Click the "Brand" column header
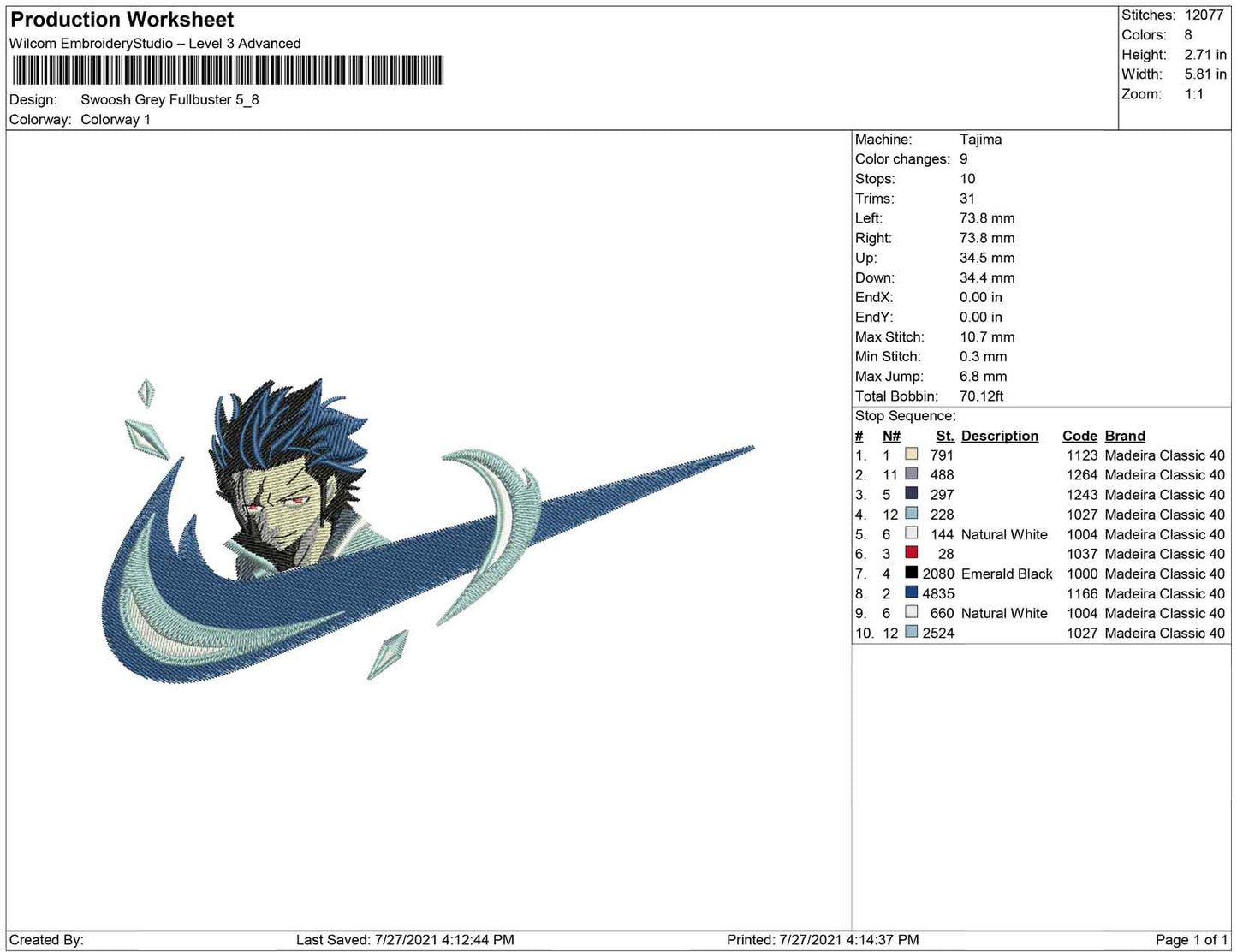This screenshot has height=952, width=1237. tap(1125, 436)
